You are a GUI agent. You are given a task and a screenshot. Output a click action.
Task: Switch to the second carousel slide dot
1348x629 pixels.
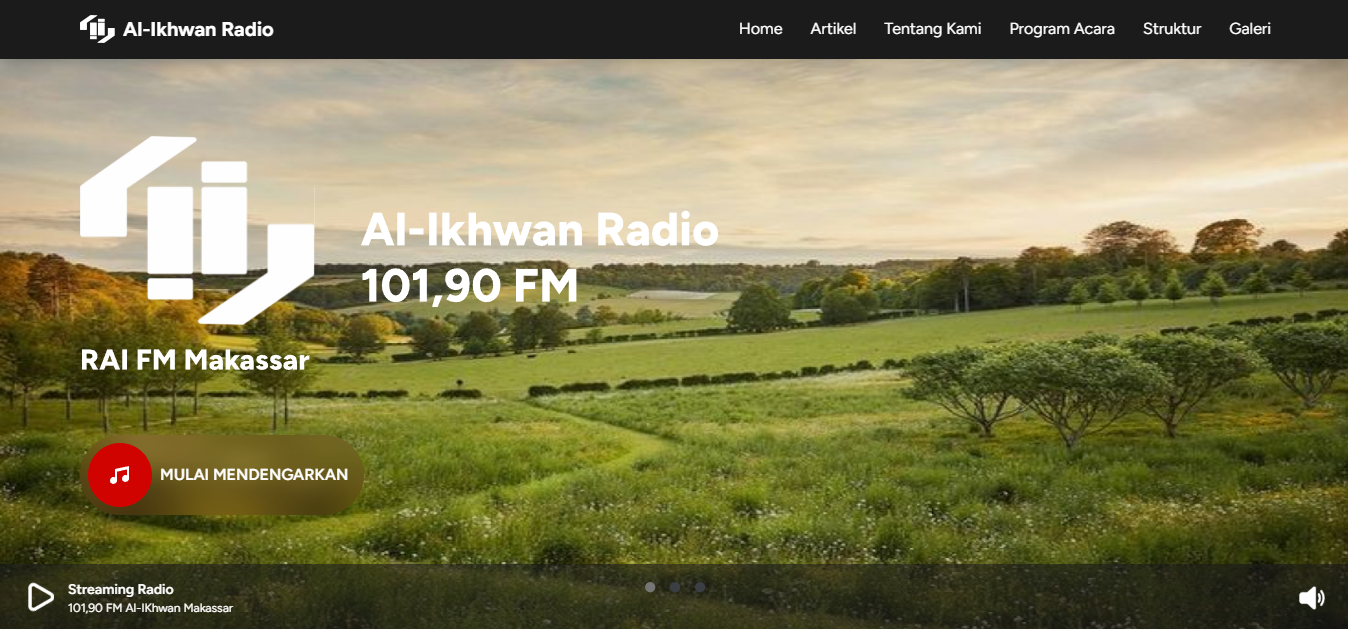(675, 587)
